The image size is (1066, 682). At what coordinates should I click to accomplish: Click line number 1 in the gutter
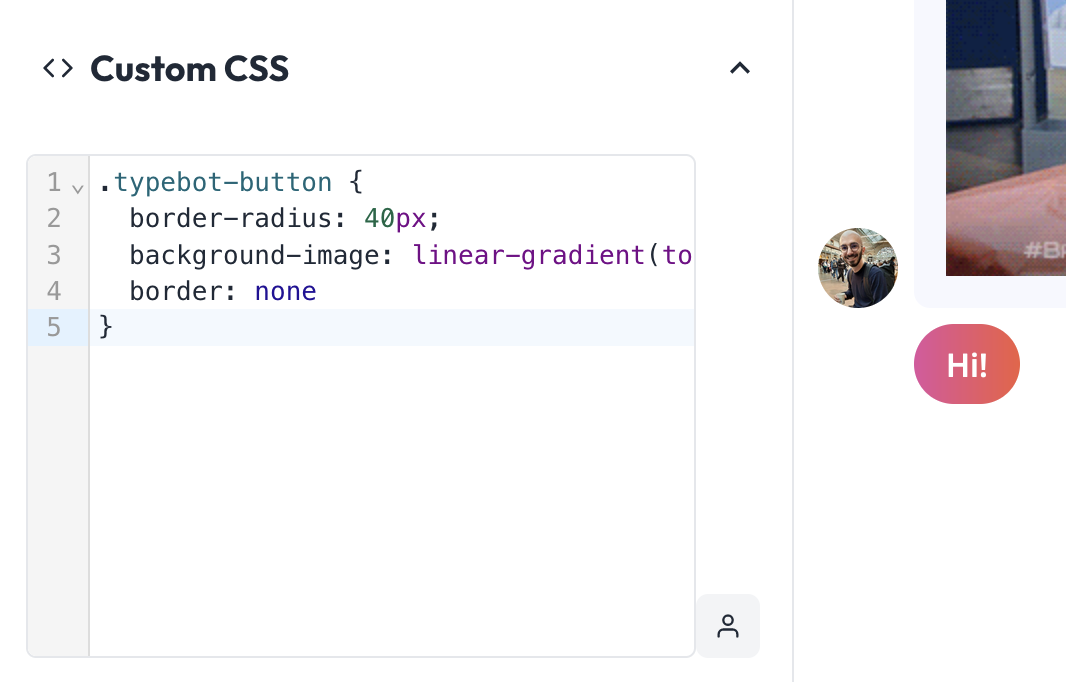pos(54,182)
